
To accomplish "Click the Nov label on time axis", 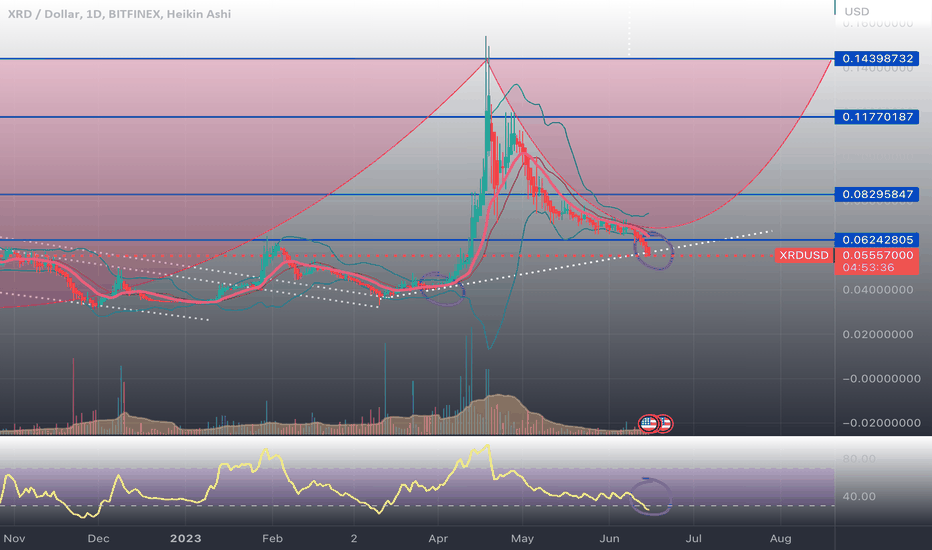I will click(14, 539).
